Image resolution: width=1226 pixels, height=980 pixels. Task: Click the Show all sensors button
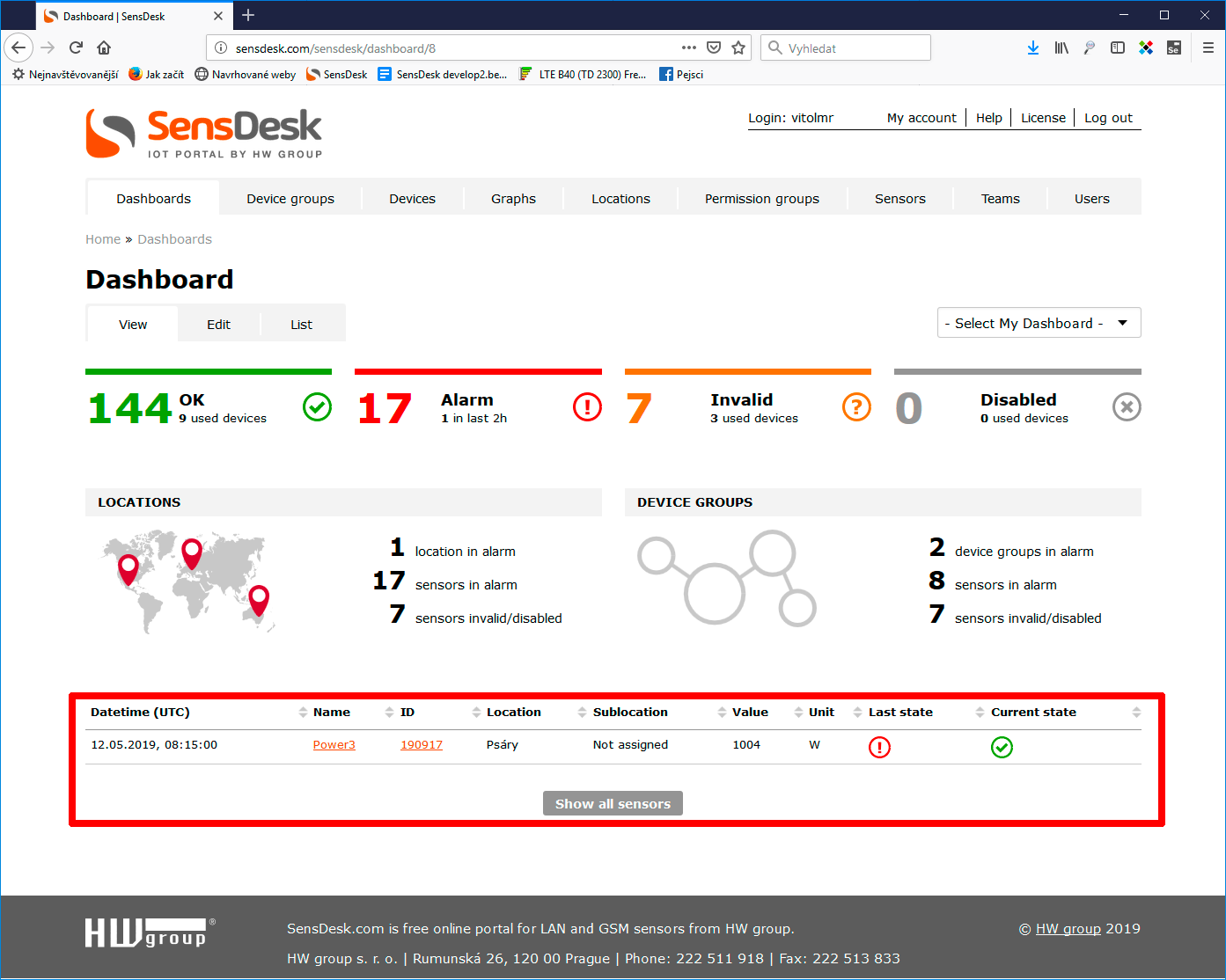click(x=613, y=803)
